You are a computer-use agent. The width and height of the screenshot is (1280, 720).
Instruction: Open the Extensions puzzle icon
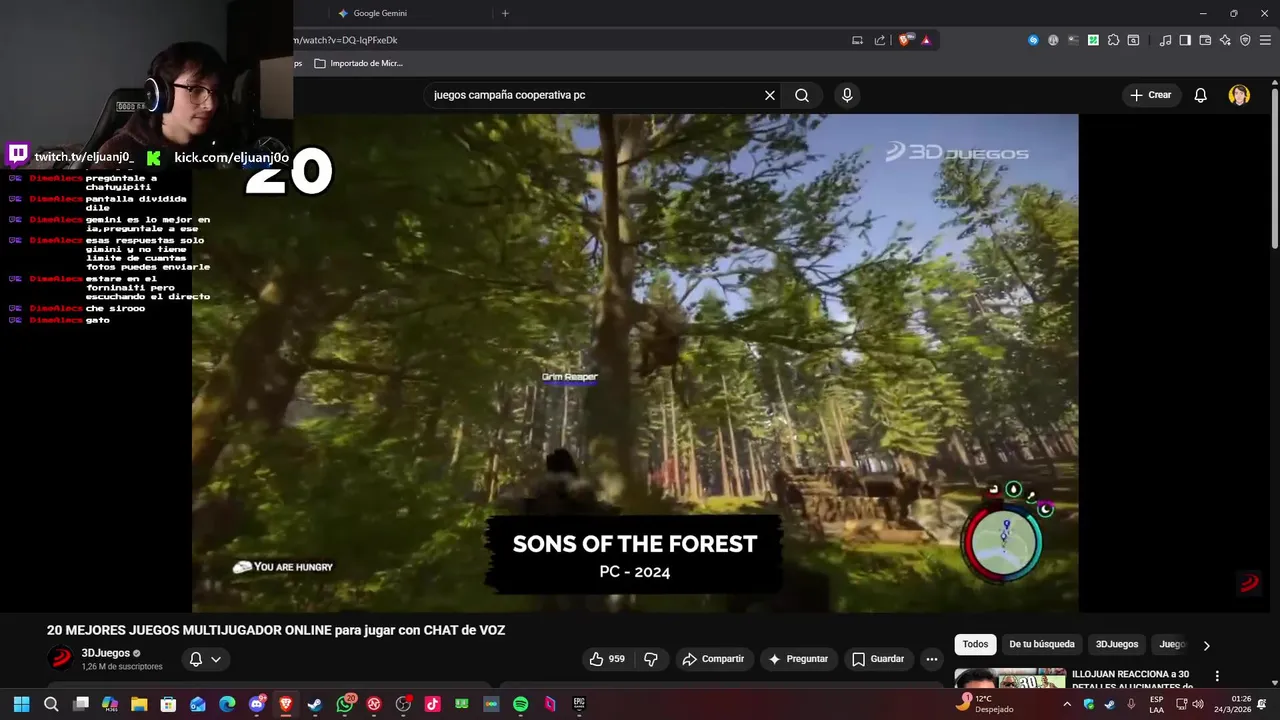[x=1113, y=40]
